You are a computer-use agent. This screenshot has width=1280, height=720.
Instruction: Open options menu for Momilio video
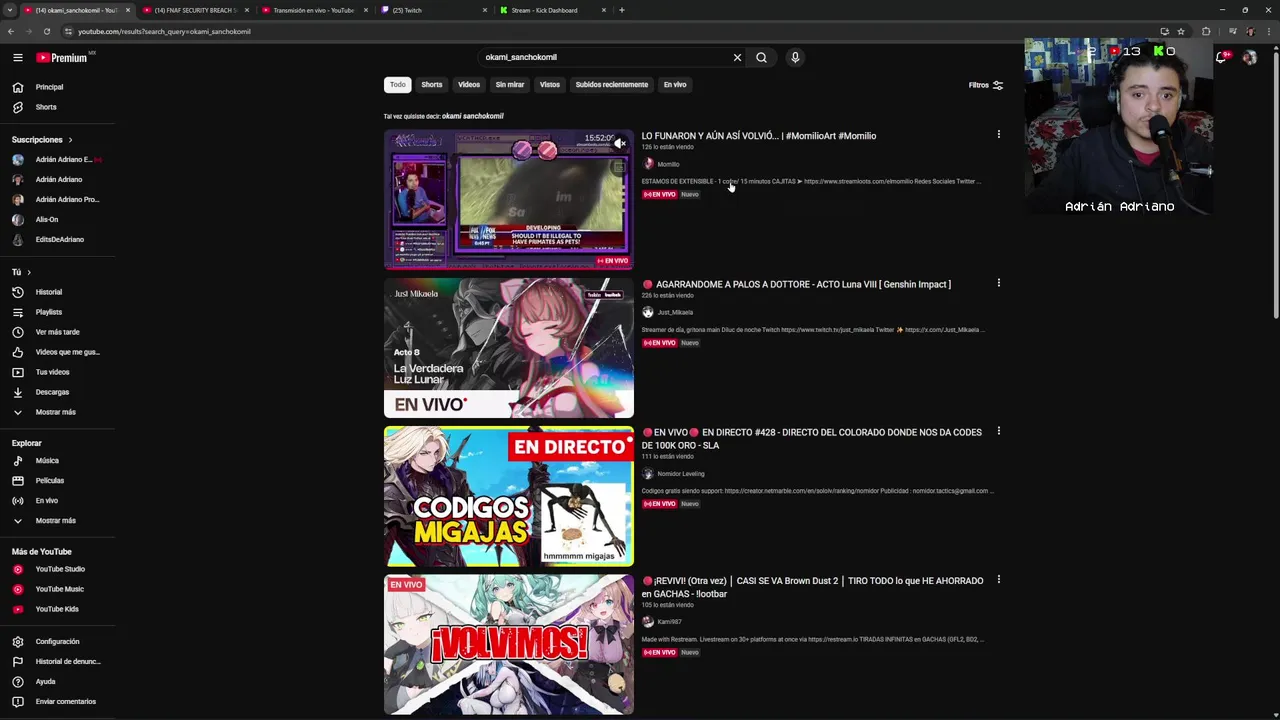(998, 135)
